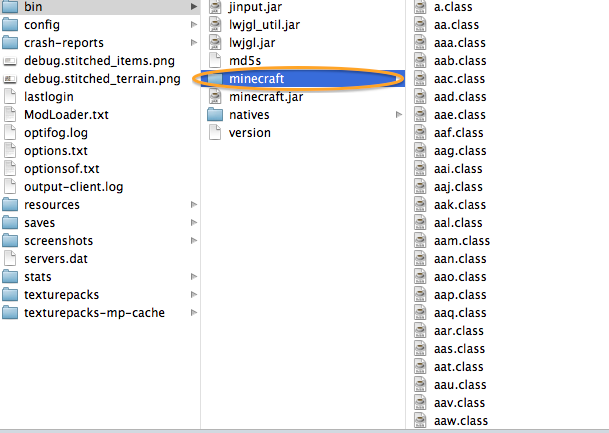Expand the bin folder arrow

click(x=193, y=7)
